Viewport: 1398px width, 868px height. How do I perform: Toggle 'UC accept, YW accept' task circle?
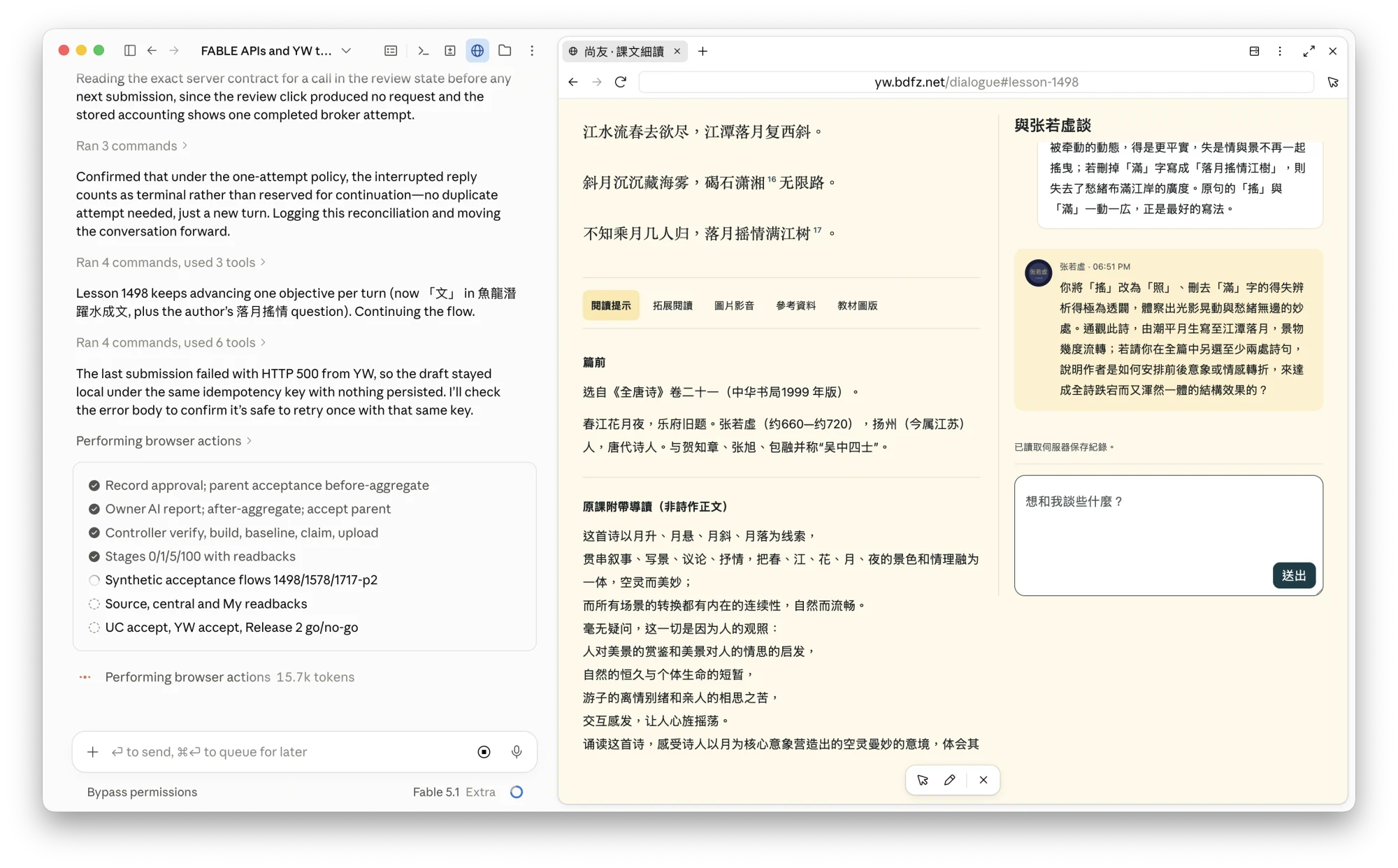94,628
